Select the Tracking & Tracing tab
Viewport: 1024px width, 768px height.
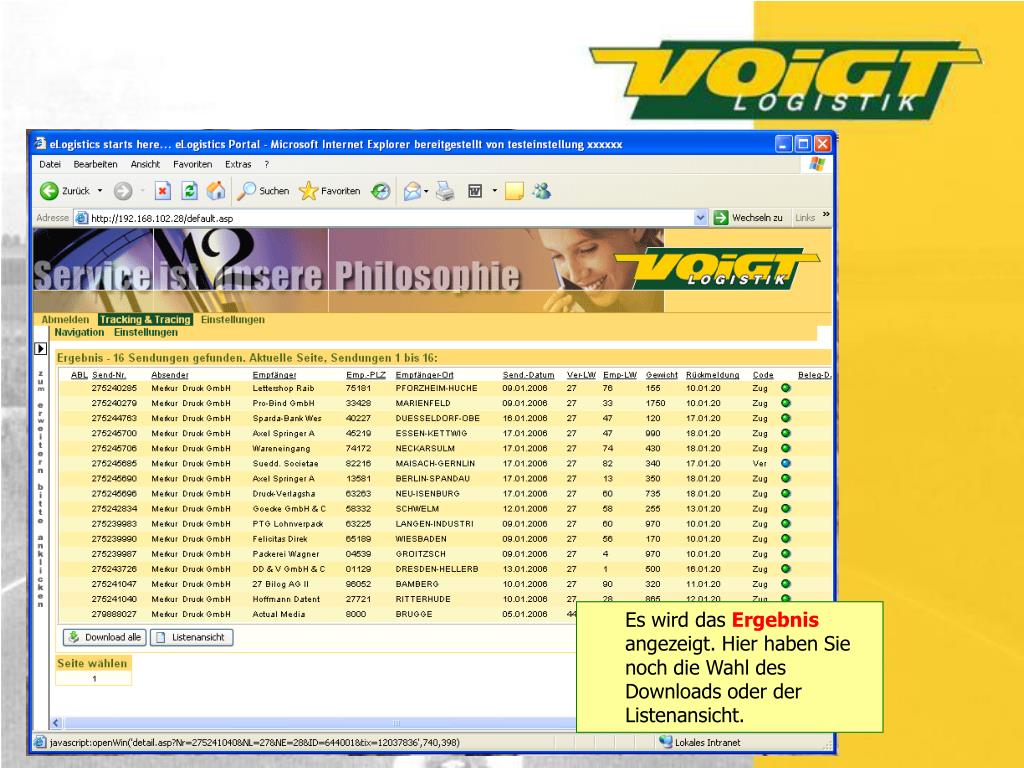(x=145, y=319)
